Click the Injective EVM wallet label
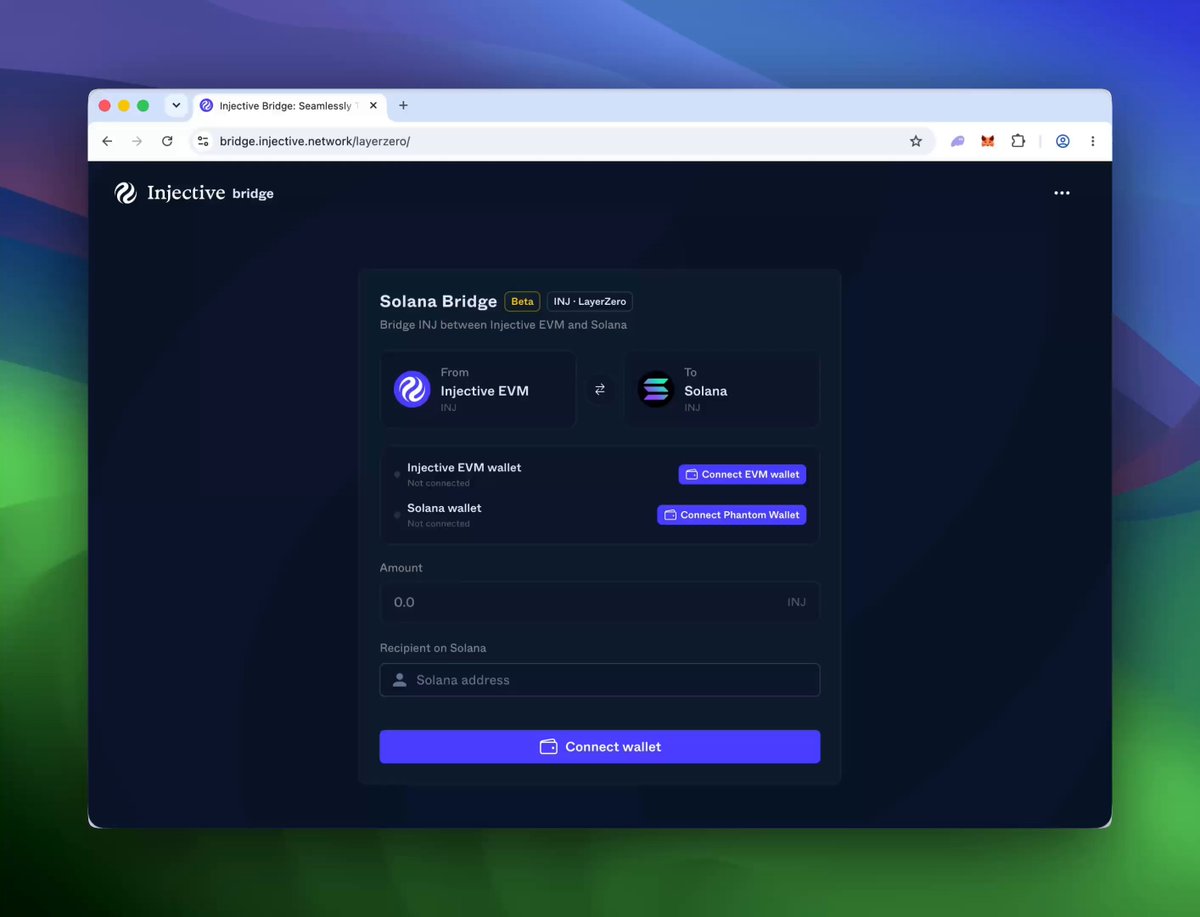1200x917 pixels. 464,467
